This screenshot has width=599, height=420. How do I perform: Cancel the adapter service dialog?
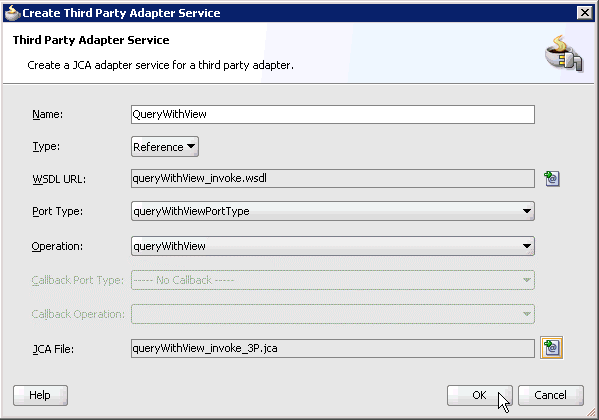tap(550, 395)
